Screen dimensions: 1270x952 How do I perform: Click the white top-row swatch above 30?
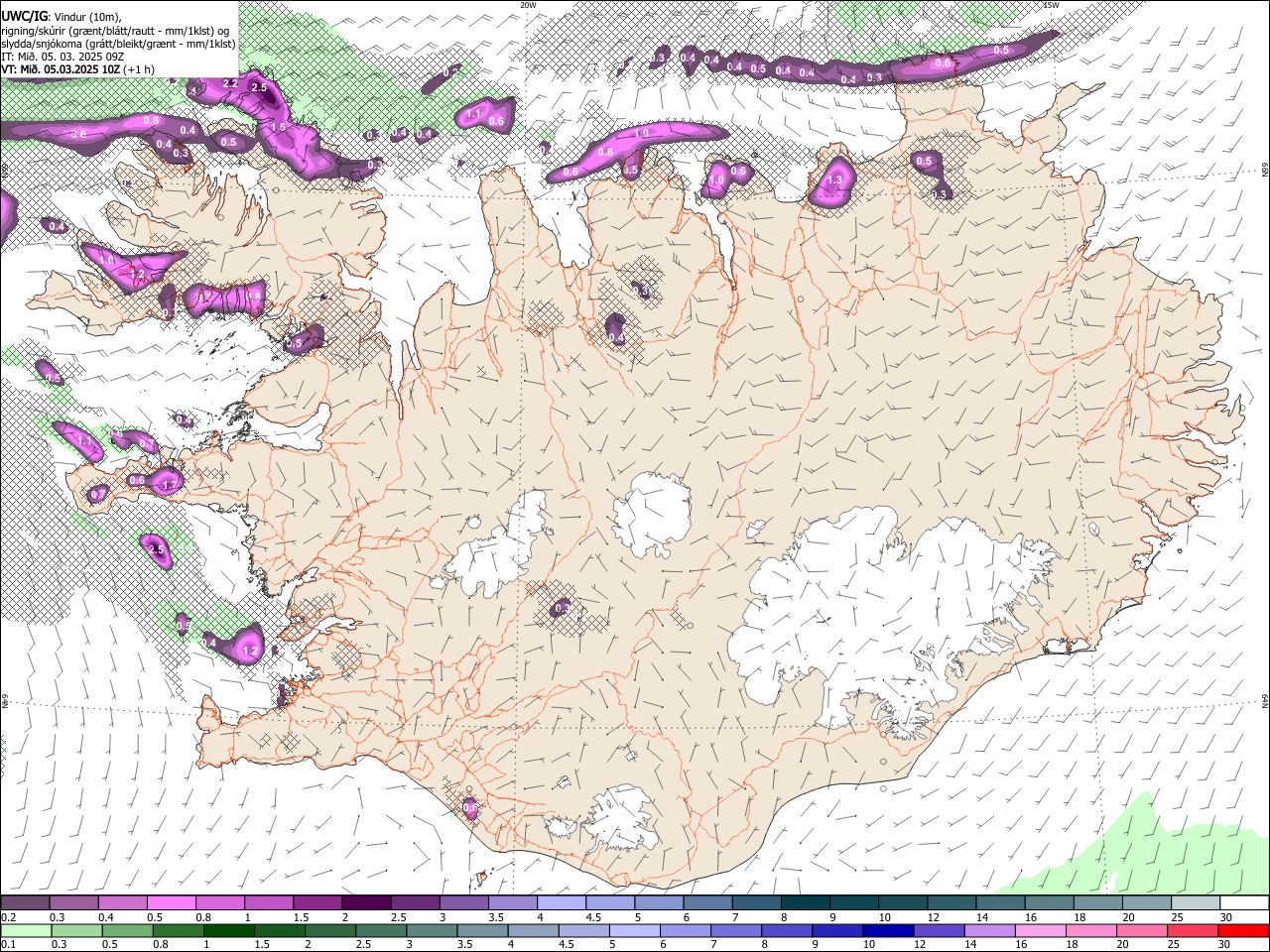click(1243, 902)
